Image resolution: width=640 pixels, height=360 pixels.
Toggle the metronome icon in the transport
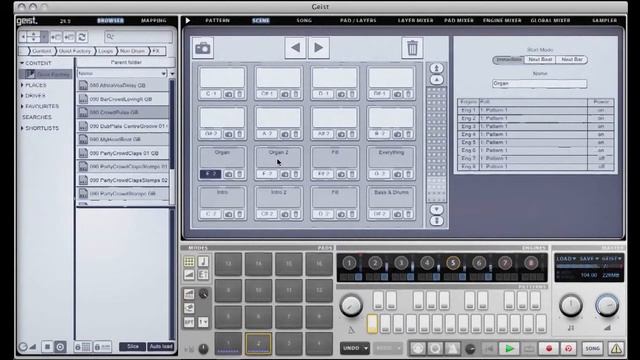453,349
